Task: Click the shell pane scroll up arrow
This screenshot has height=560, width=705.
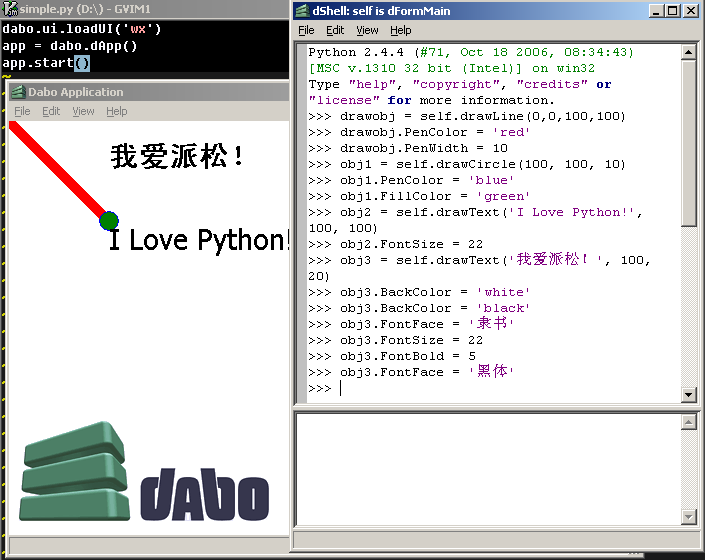Action: pos(689,52)
